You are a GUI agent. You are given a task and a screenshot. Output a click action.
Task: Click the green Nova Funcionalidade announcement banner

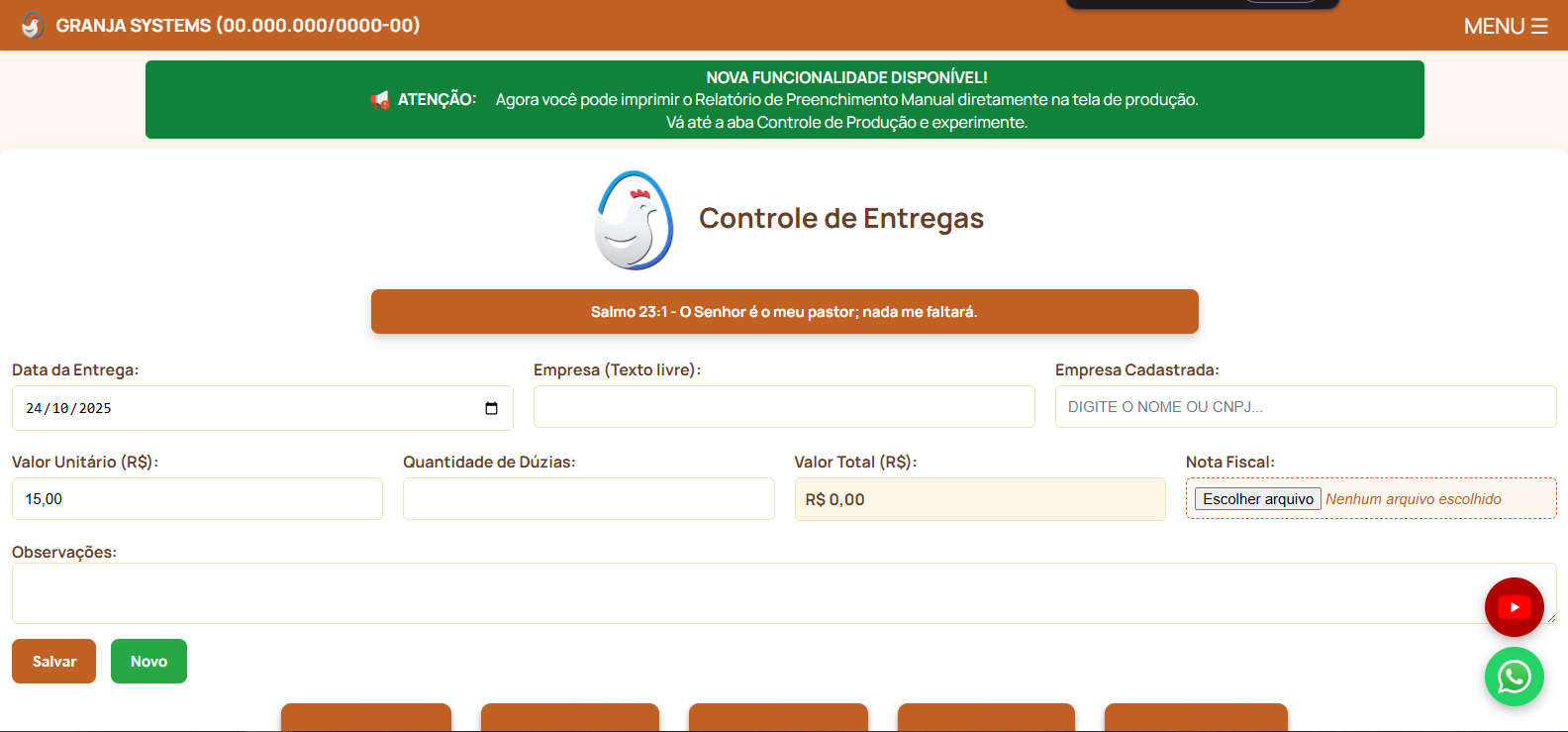click(x=784, y=100)
